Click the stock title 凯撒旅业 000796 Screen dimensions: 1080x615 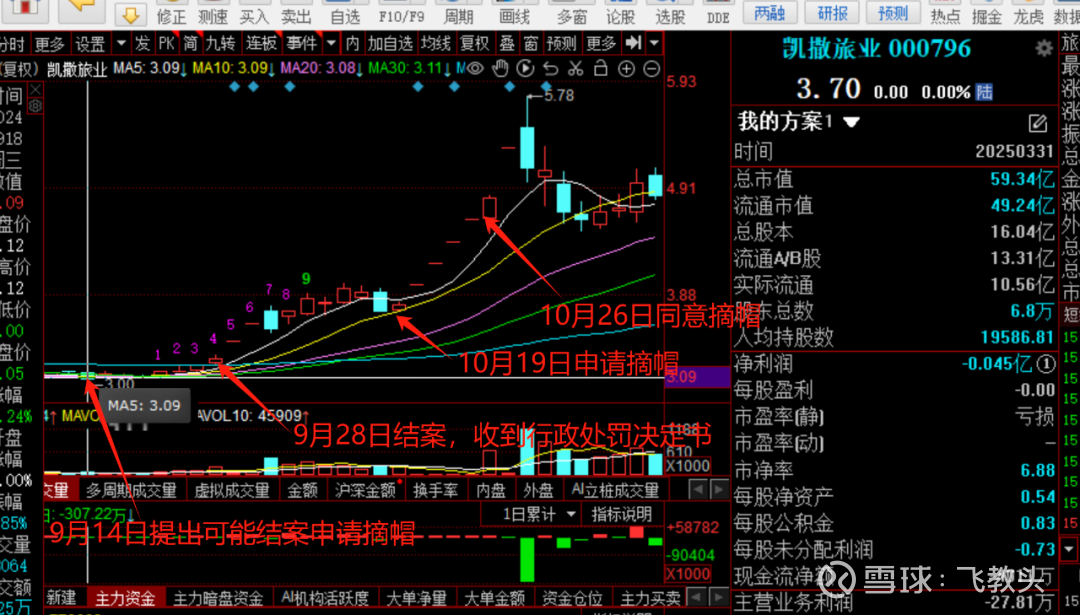pyautogui.click(x=877, y=48)
